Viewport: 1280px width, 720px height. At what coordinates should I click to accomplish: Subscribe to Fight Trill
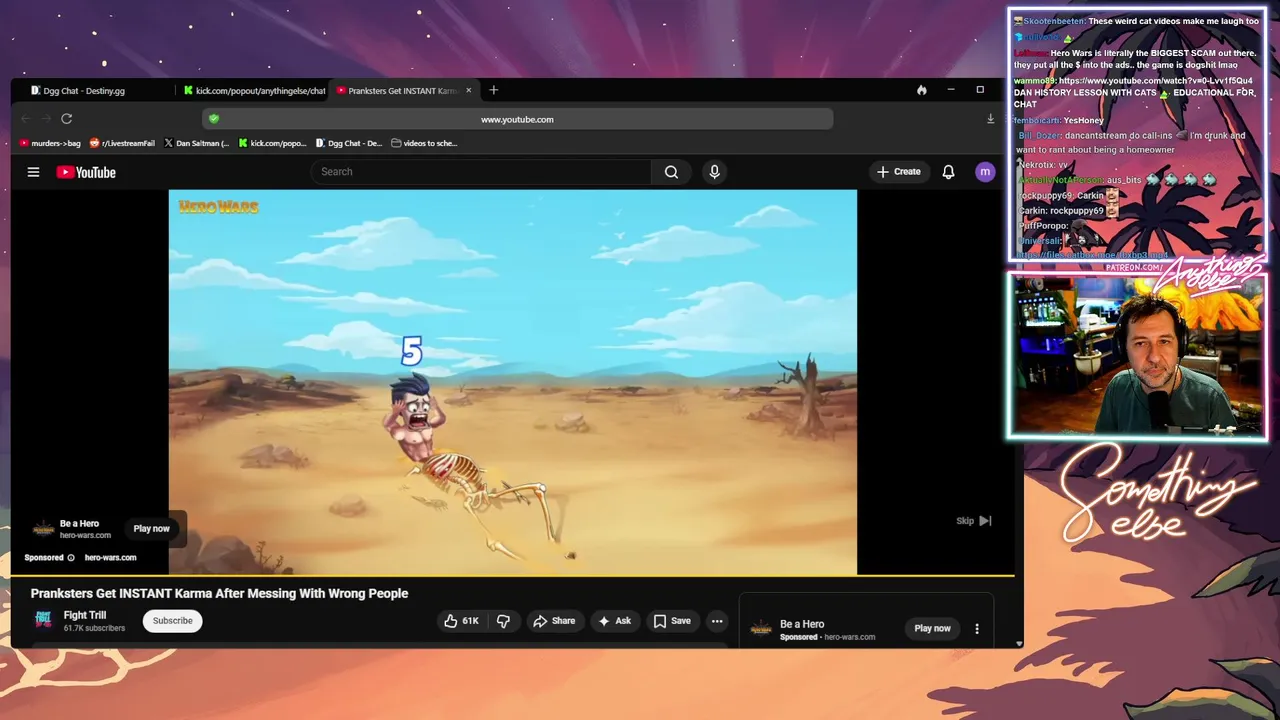pos(172,621)
